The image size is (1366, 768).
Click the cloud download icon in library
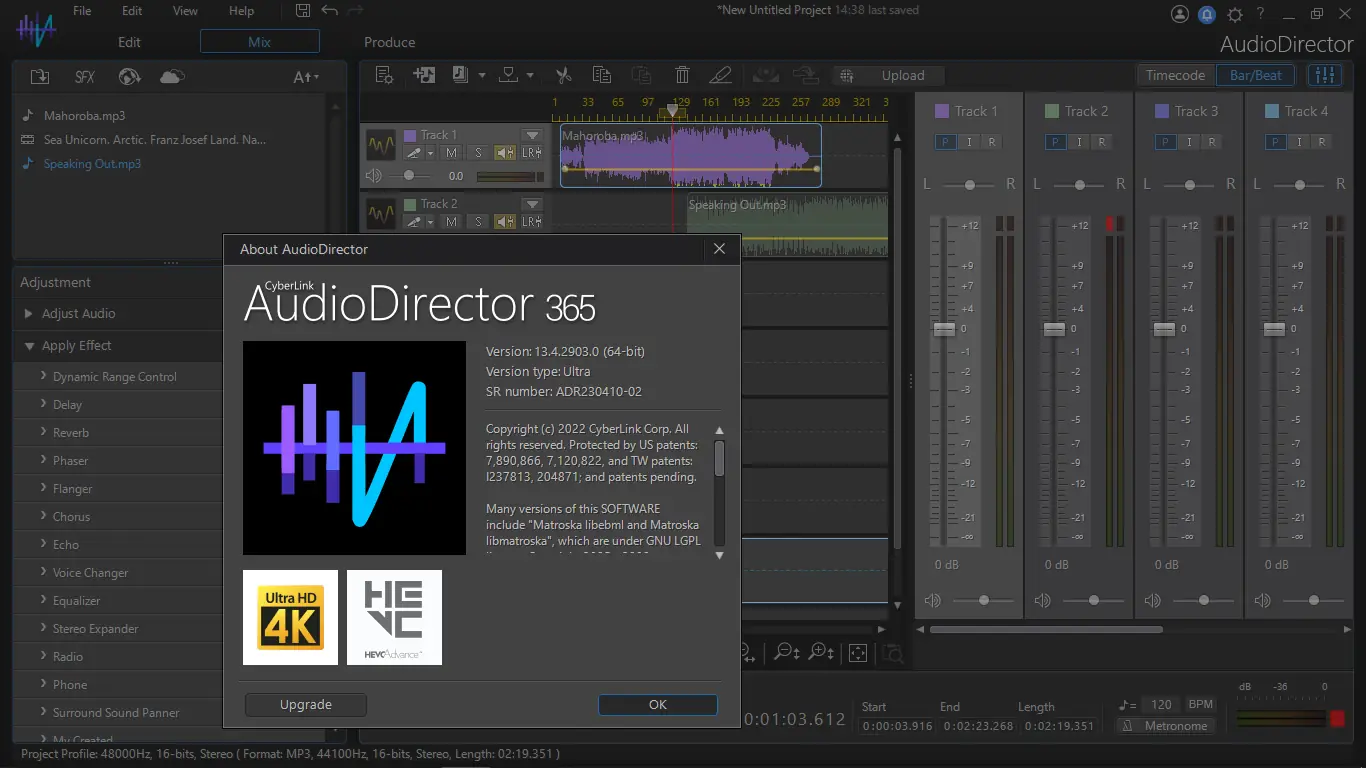172,77
